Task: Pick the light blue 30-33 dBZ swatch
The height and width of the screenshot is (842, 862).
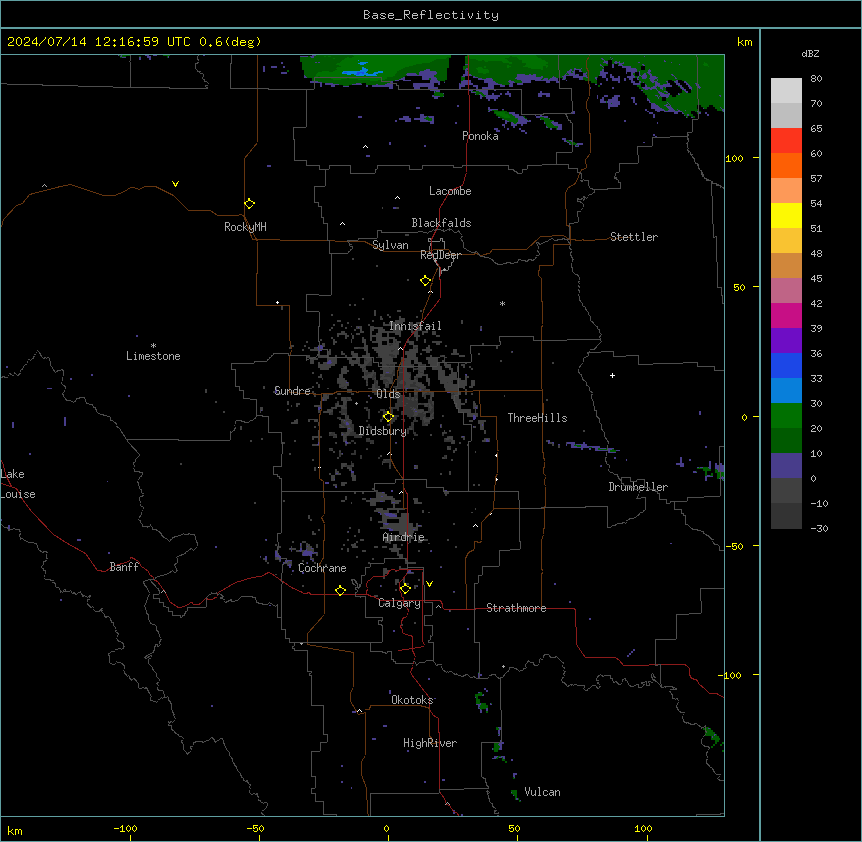Action: (786, 390)
